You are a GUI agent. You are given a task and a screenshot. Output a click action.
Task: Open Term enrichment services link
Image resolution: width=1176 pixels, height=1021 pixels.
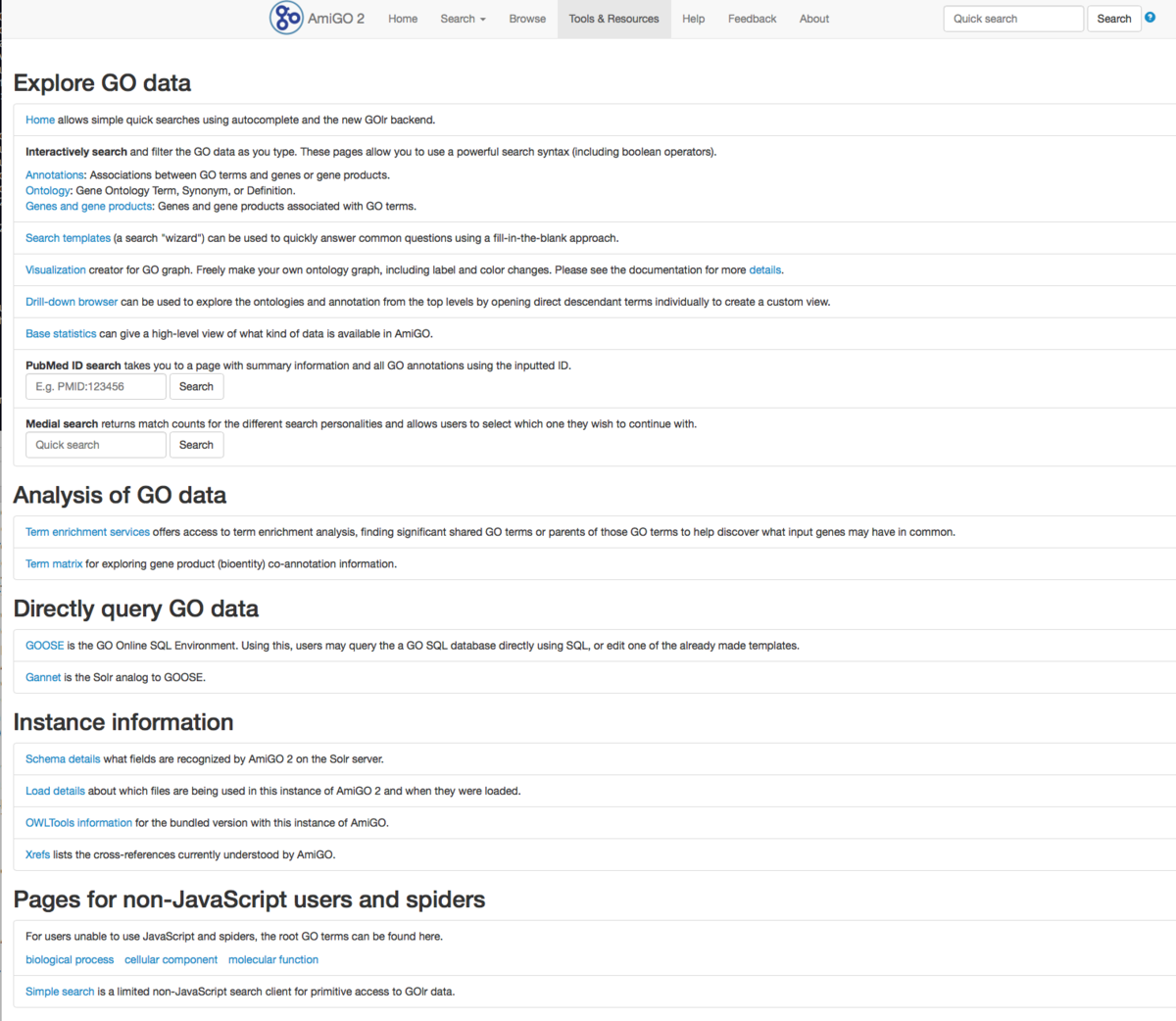[x=87, y=532]
